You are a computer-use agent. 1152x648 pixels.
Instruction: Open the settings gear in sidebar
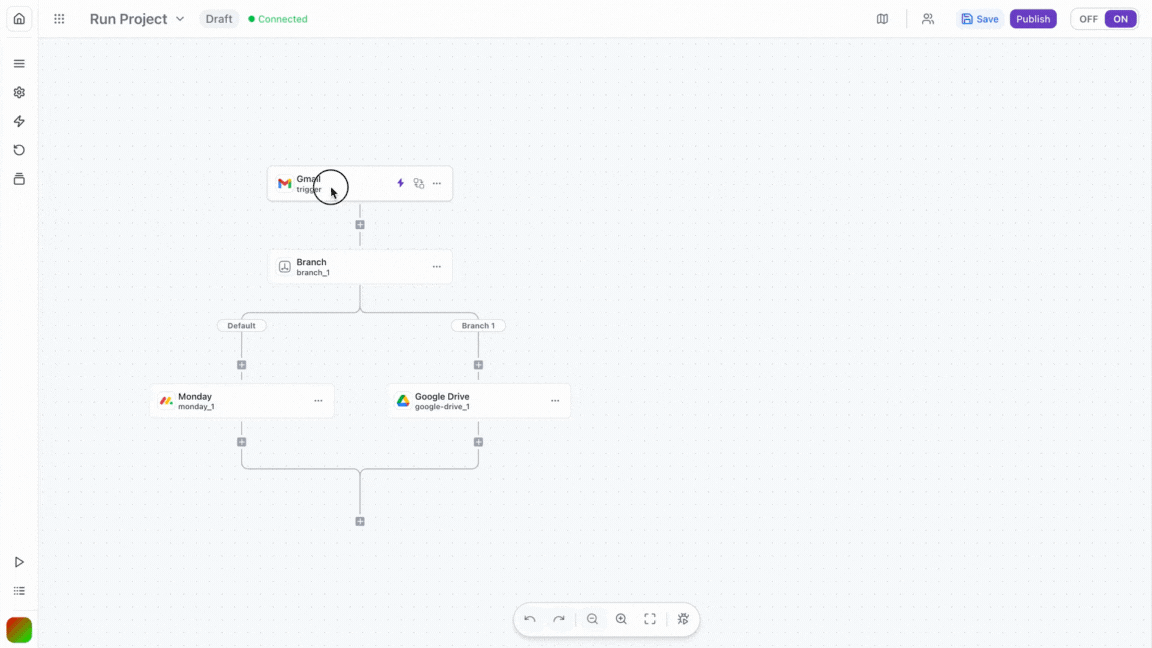(x=19, y=92)
